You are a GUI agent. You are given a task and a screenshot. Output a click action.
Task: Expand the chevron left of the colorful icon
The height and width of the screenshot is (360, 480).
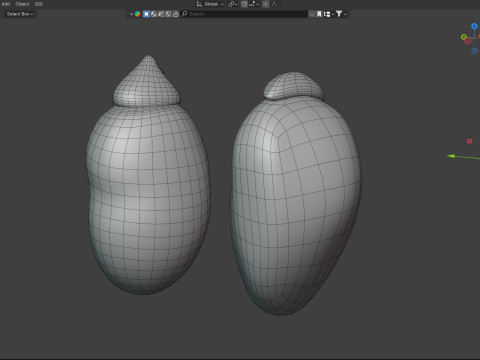tap(131, 14)
